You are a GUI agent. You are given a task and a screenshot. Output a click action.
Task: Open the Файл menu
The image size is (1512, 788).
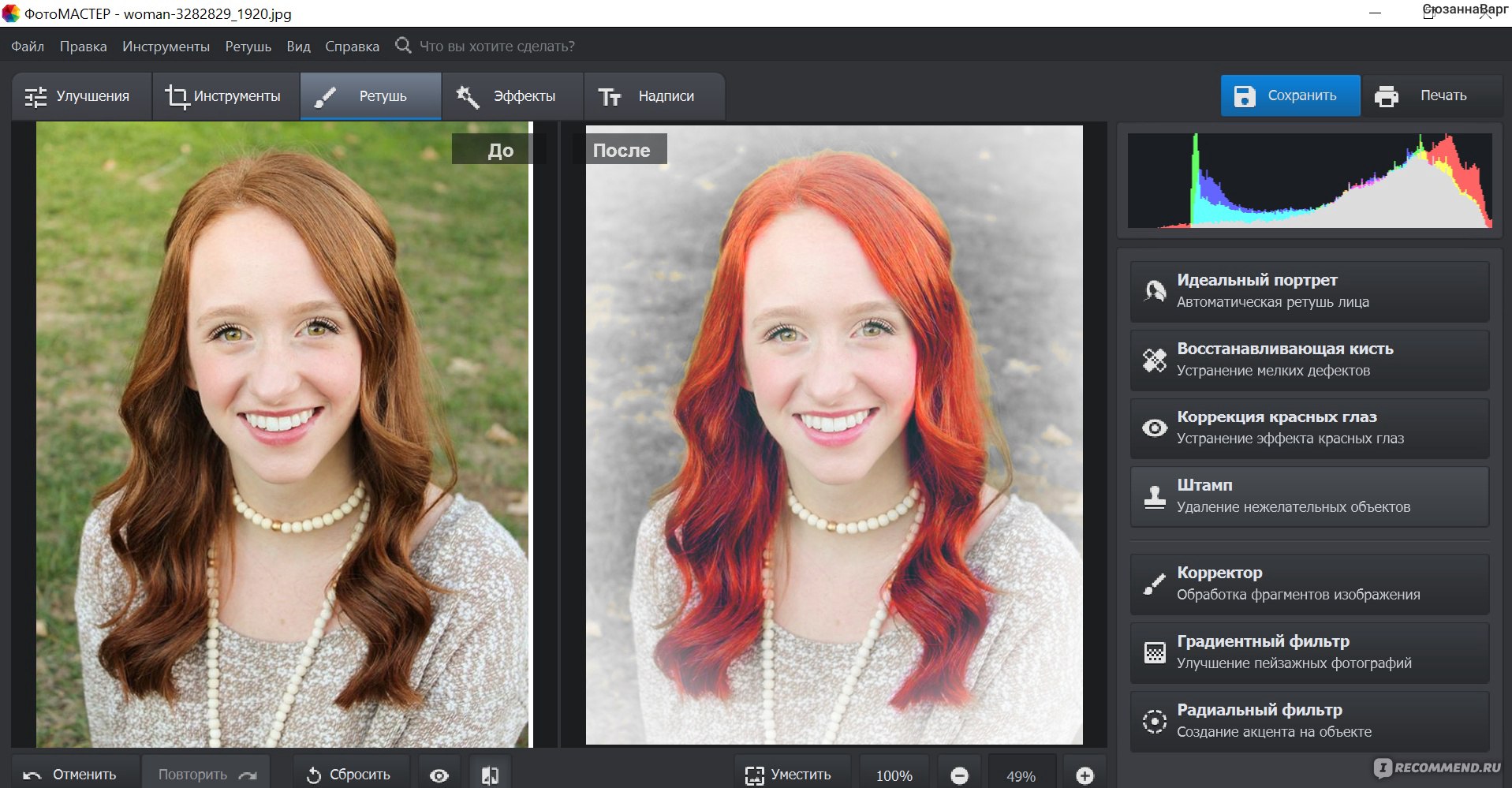28,47
